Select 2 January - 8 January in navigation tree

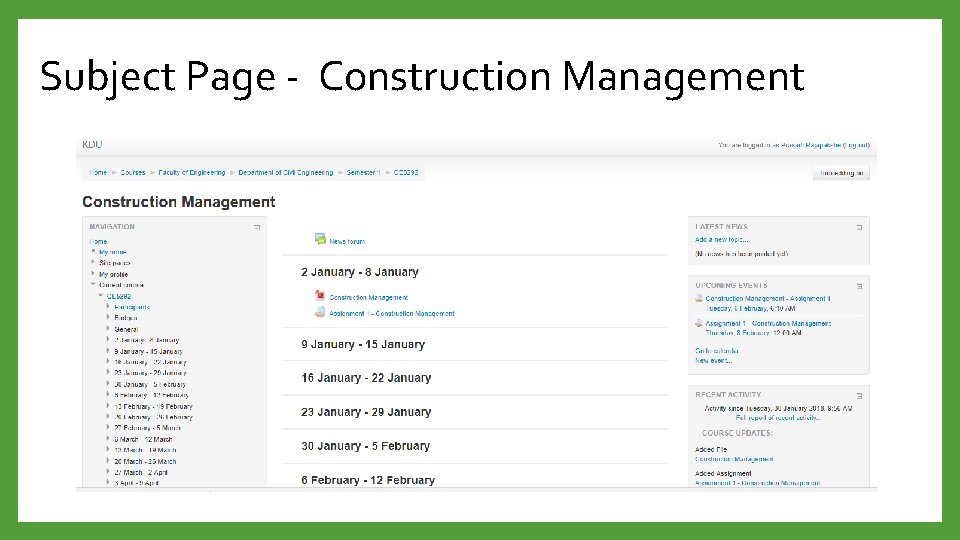[146, 340]
